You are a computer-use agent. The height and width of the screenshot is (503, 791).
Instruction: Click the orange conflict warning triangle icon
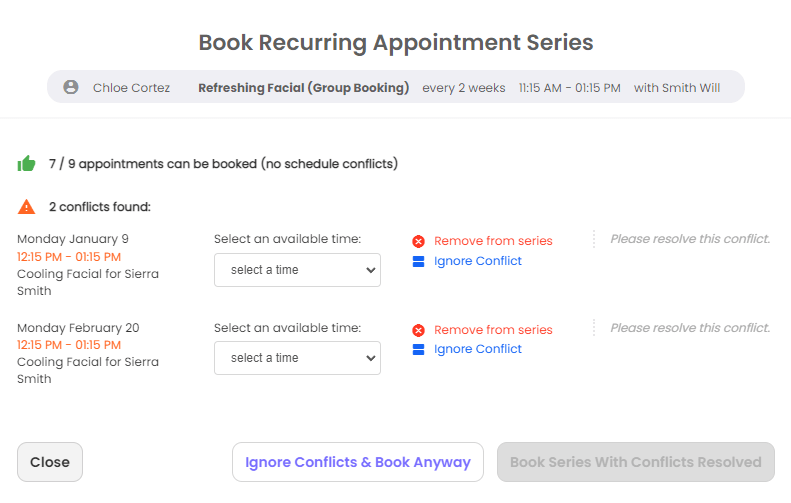click(27, 207)
